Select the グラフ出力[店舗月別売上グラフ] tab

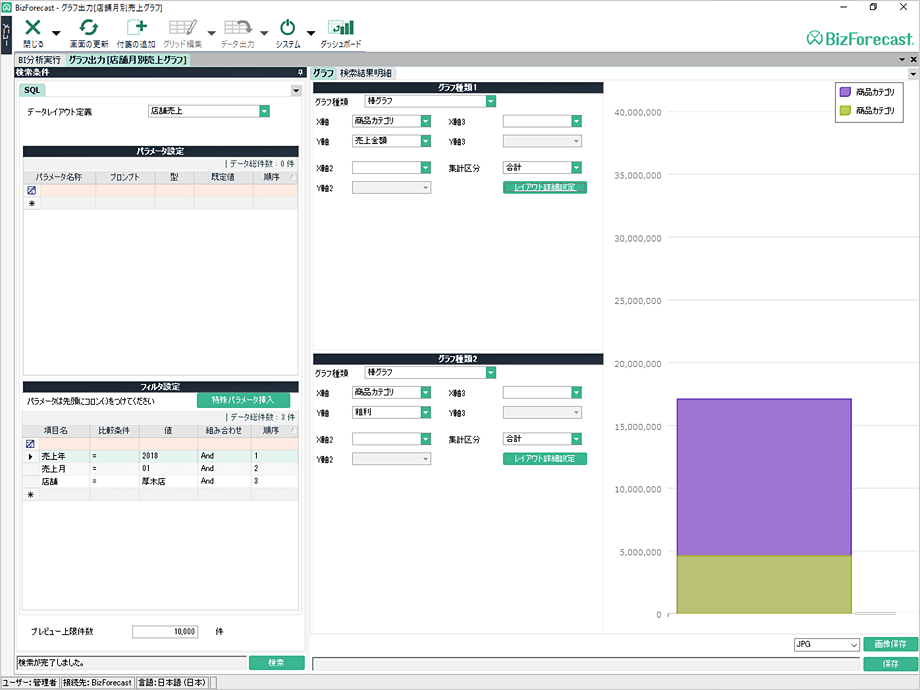pos(127,60)
